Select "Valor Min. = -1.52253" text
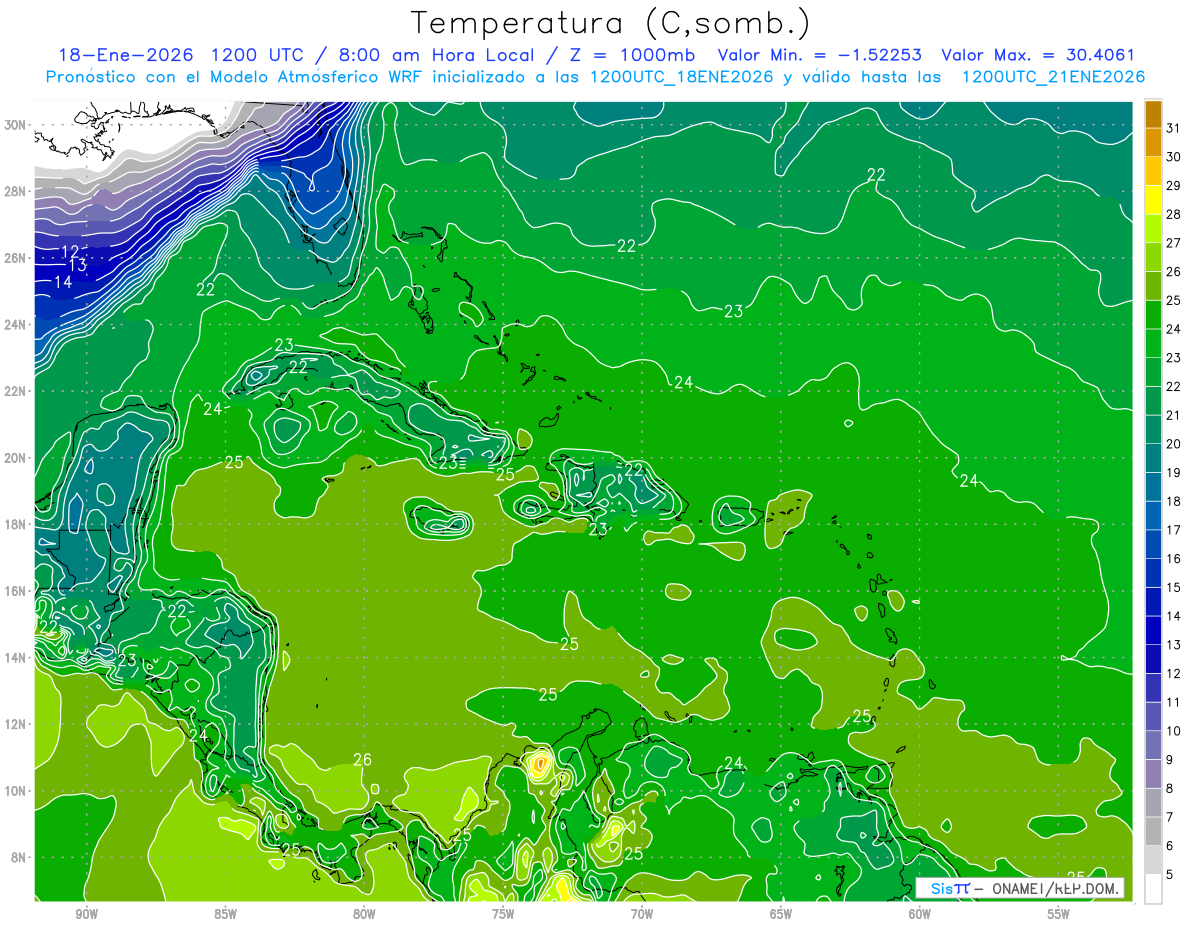Screen dimensions: 1200x927 point(820,55)
